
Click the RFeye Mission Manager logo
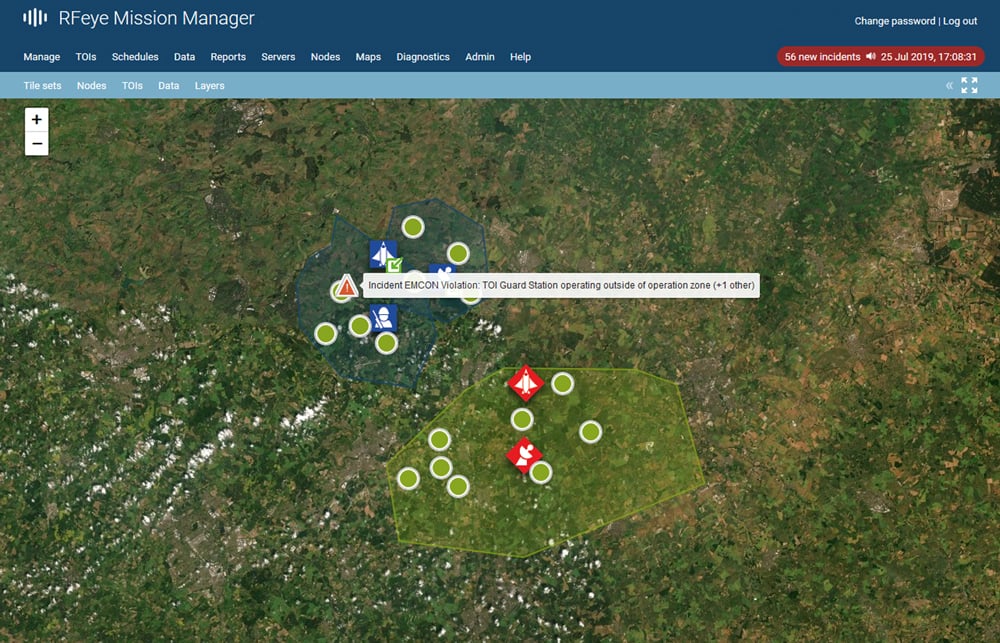pyautogui.click(x=139, y=18)
